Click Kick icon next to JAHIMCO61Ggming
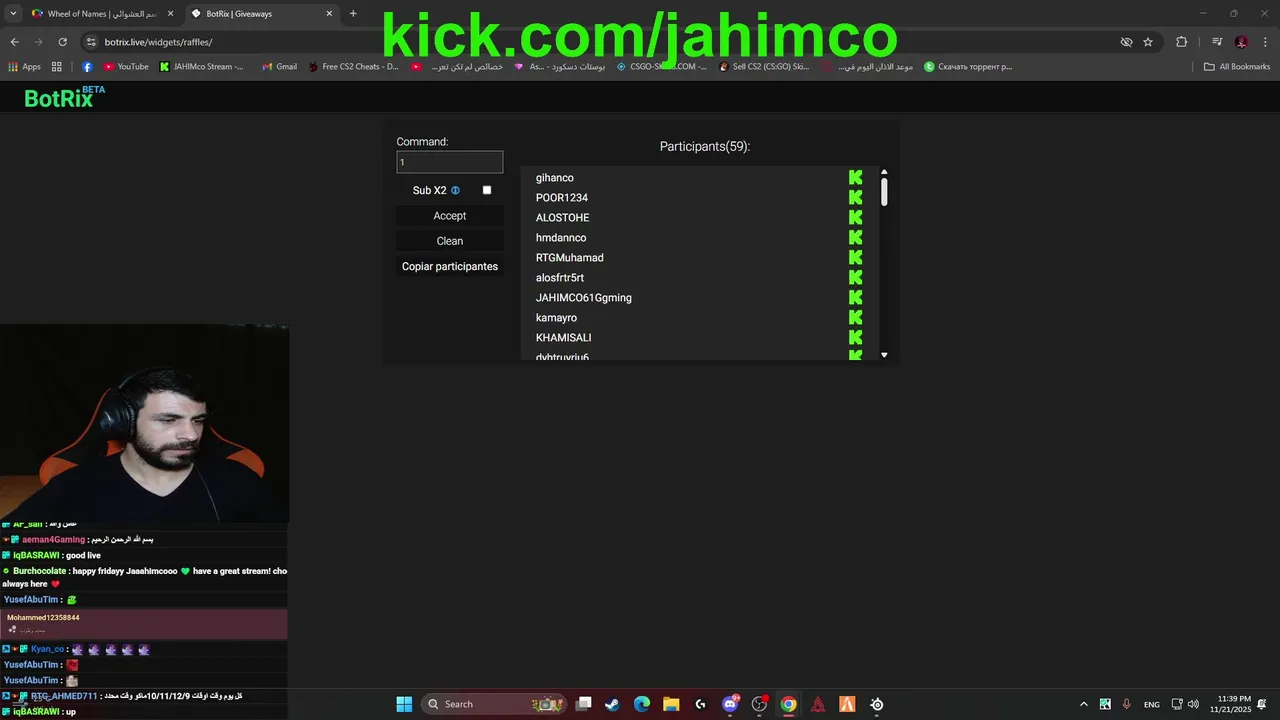The width and height of the screenshot is (1280, 720). tap(855, 297)
